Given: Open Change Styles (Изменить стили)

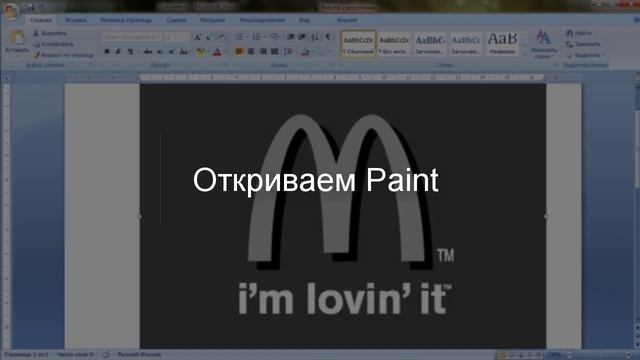Looking at the screenshot, I should (x=544, y=44).
